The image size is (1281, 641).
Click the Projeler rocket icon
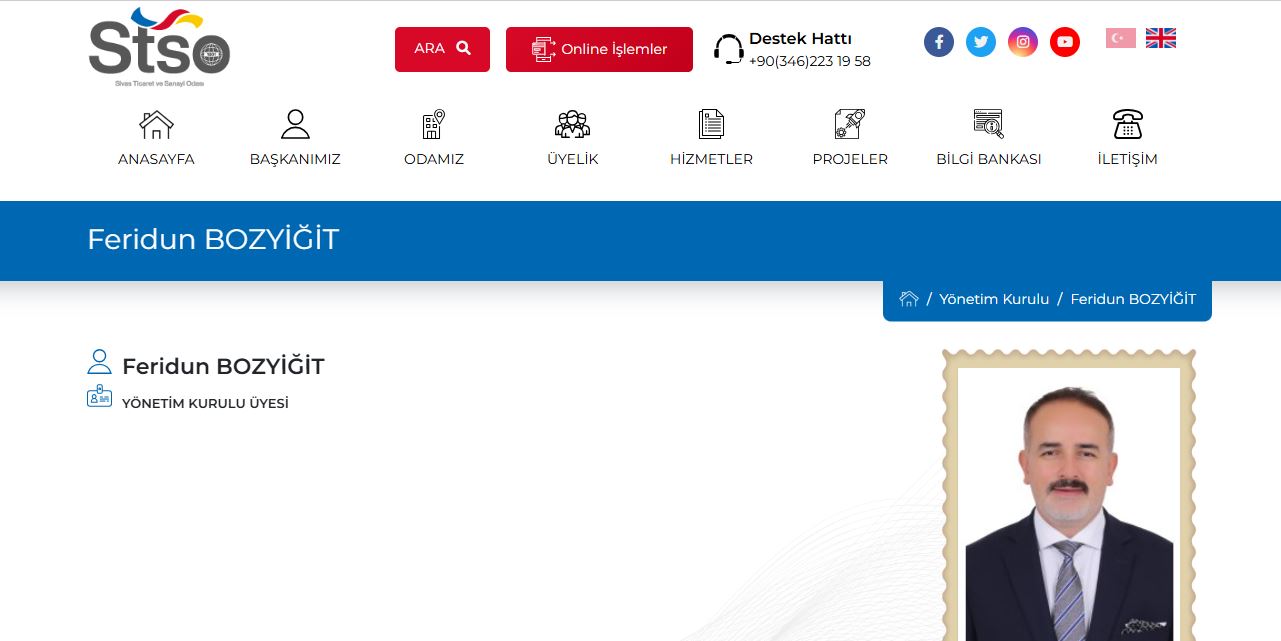850,124
